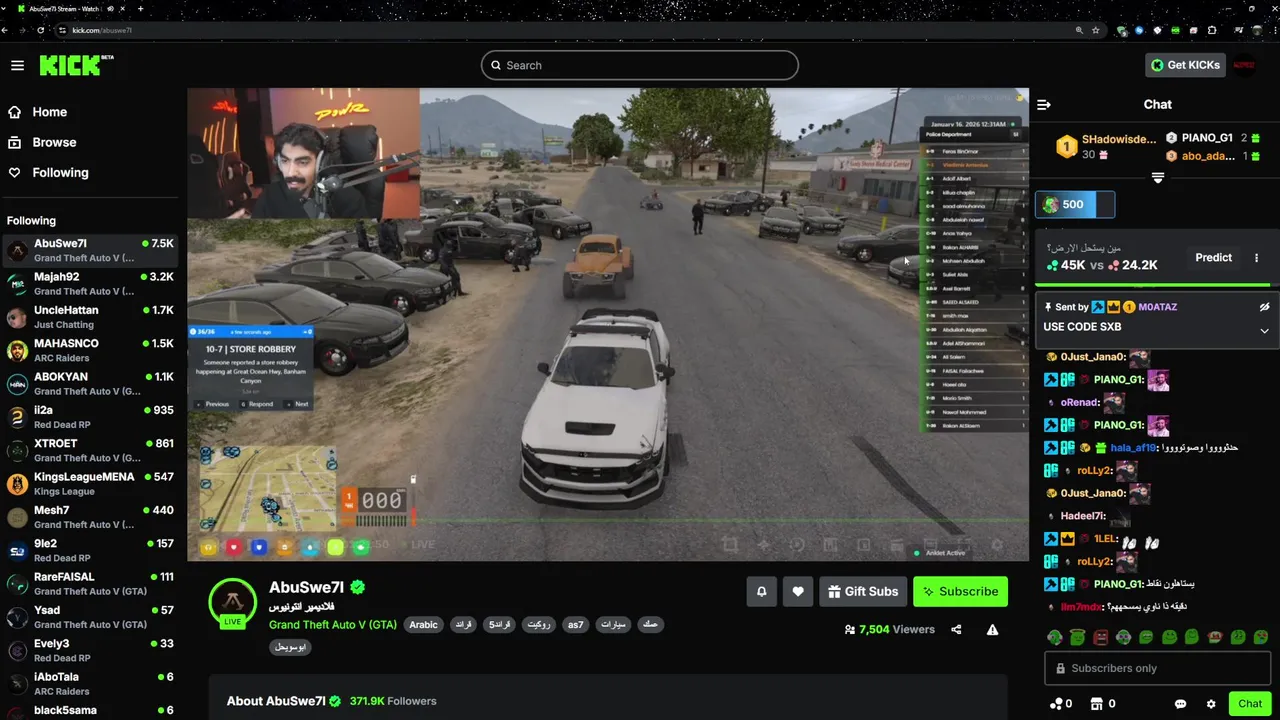Click the Predict button

pyautogui.click(x=1213, y=257)
